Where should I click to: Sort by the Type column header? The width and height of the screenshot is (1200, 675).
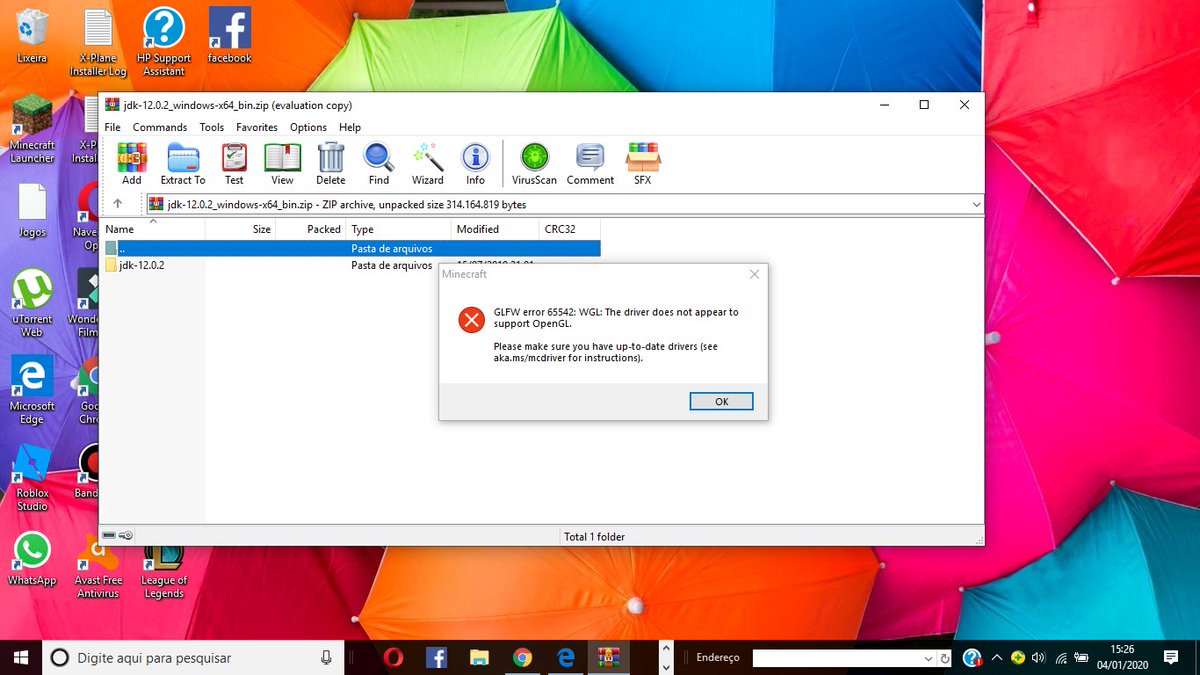point(399,229)
